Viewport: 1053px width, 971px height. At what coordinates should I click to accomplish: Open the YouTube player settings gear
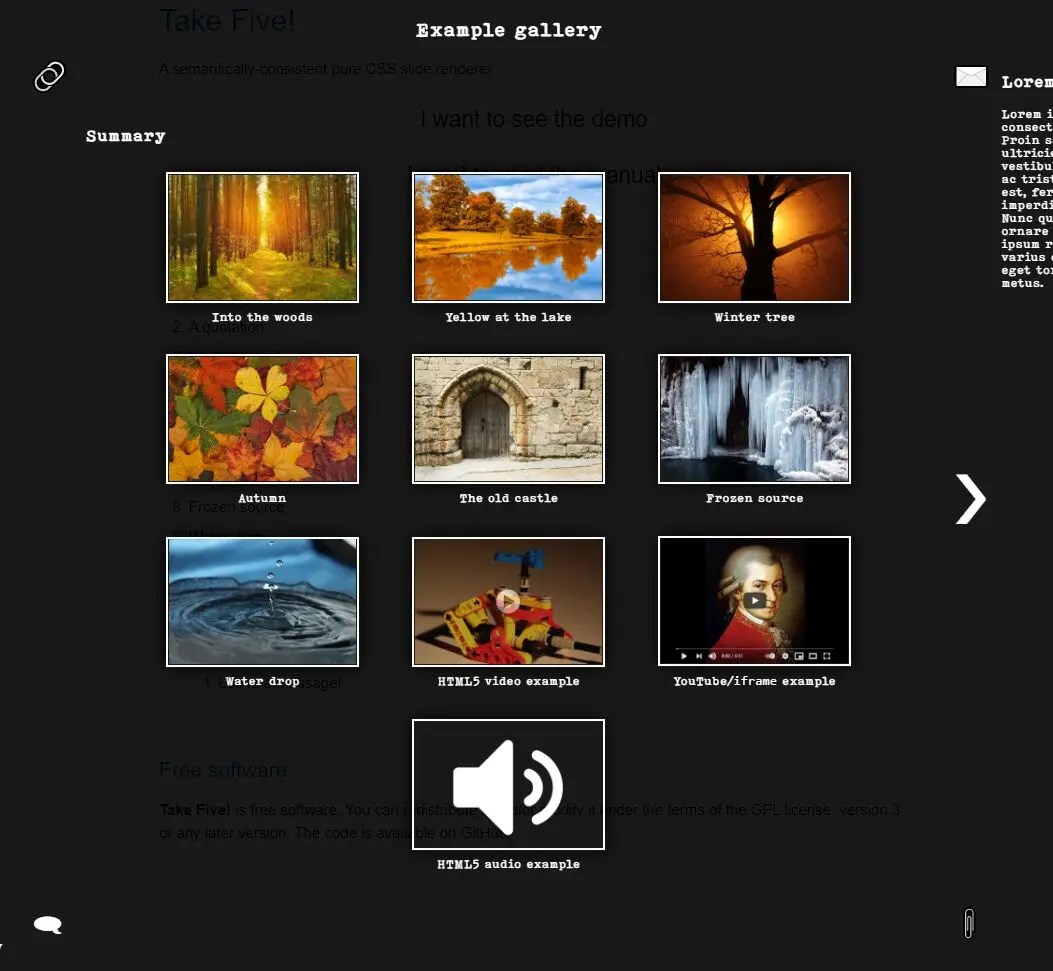(x=785, y=656)
